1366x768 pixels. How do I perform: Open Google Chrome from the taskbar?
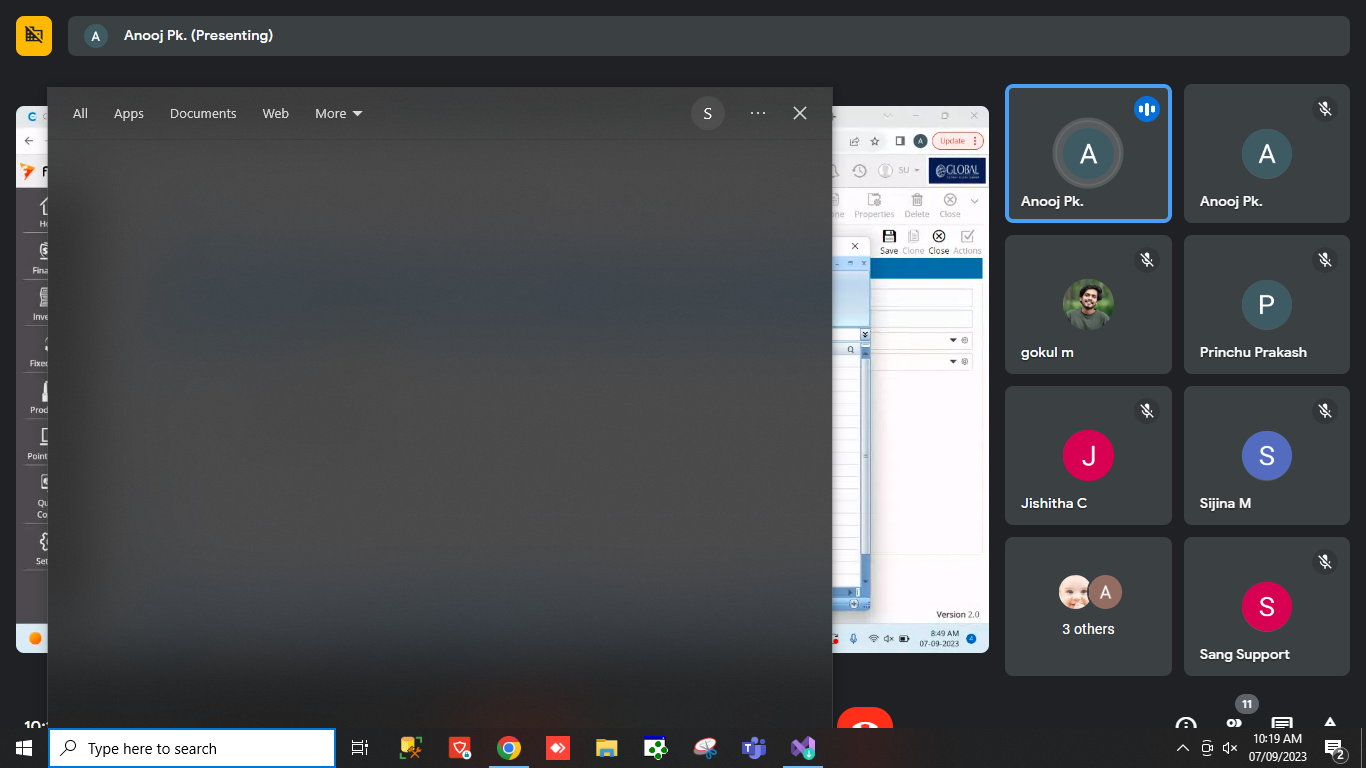509,748
